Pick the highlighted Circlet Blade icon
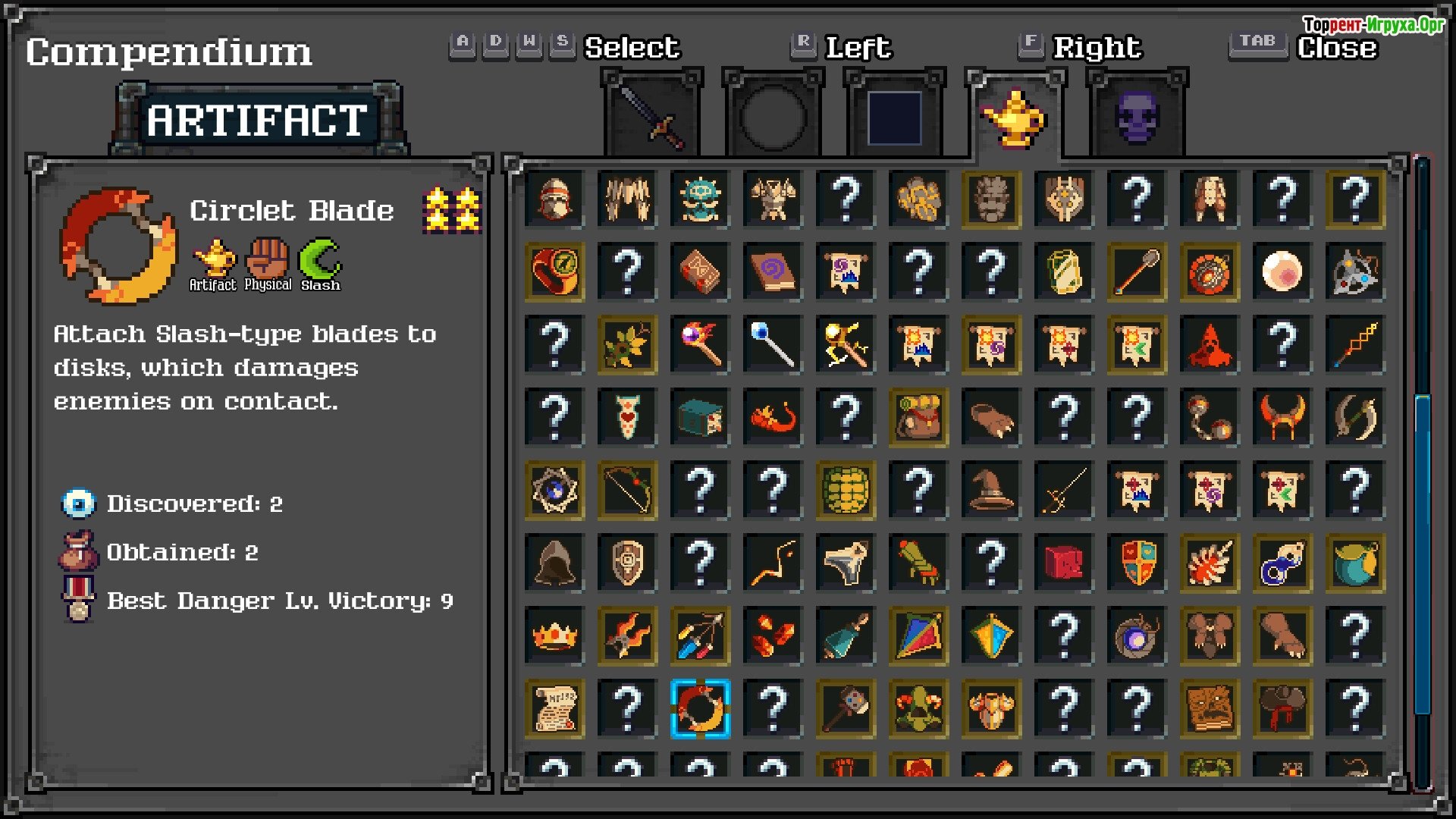Image resolution: width=1456 pixels, height=819 pixels. pyautogui.click(x=700, y=708)
